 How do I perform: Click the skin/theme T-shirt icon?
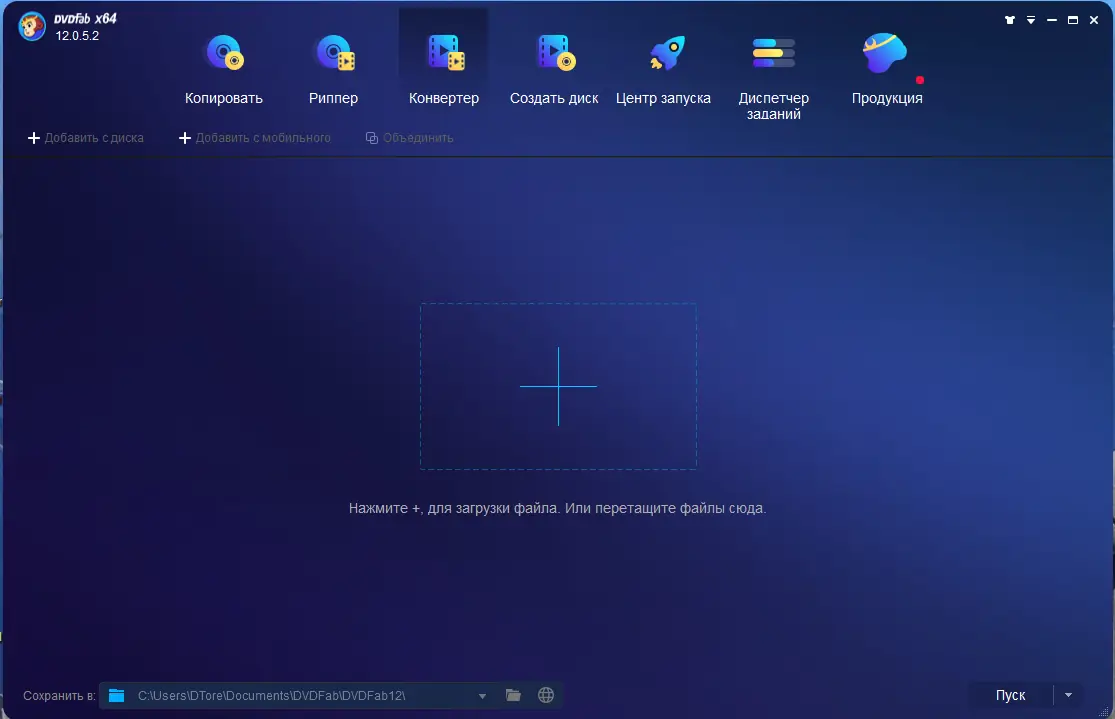coord(1009,18)
